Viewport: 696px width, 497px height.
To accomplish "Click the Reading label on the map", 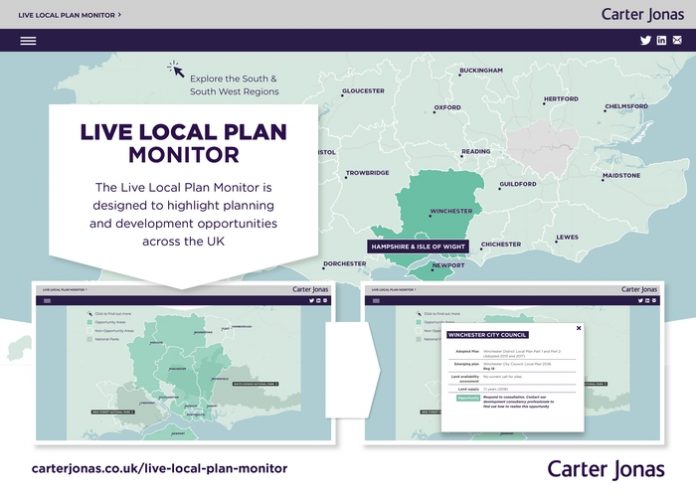I will 475,152.
